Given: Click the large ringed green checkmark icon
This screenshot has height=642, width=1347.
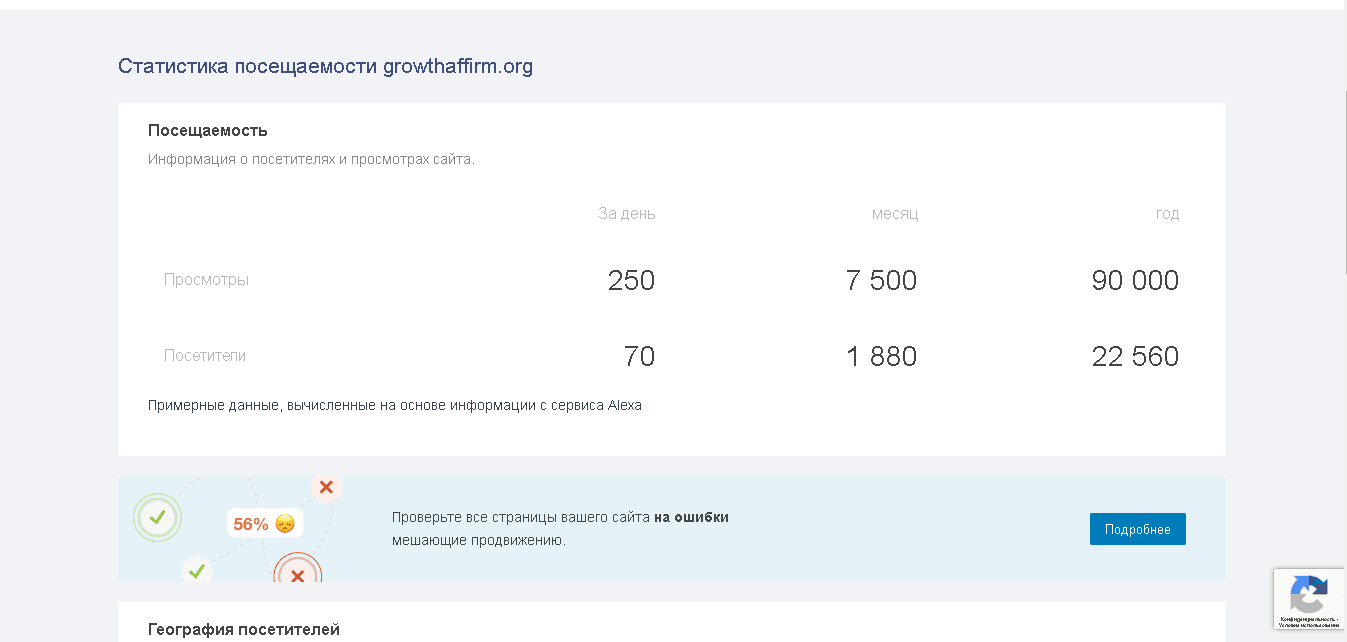Looking at the screenshot, I should 157,517.
